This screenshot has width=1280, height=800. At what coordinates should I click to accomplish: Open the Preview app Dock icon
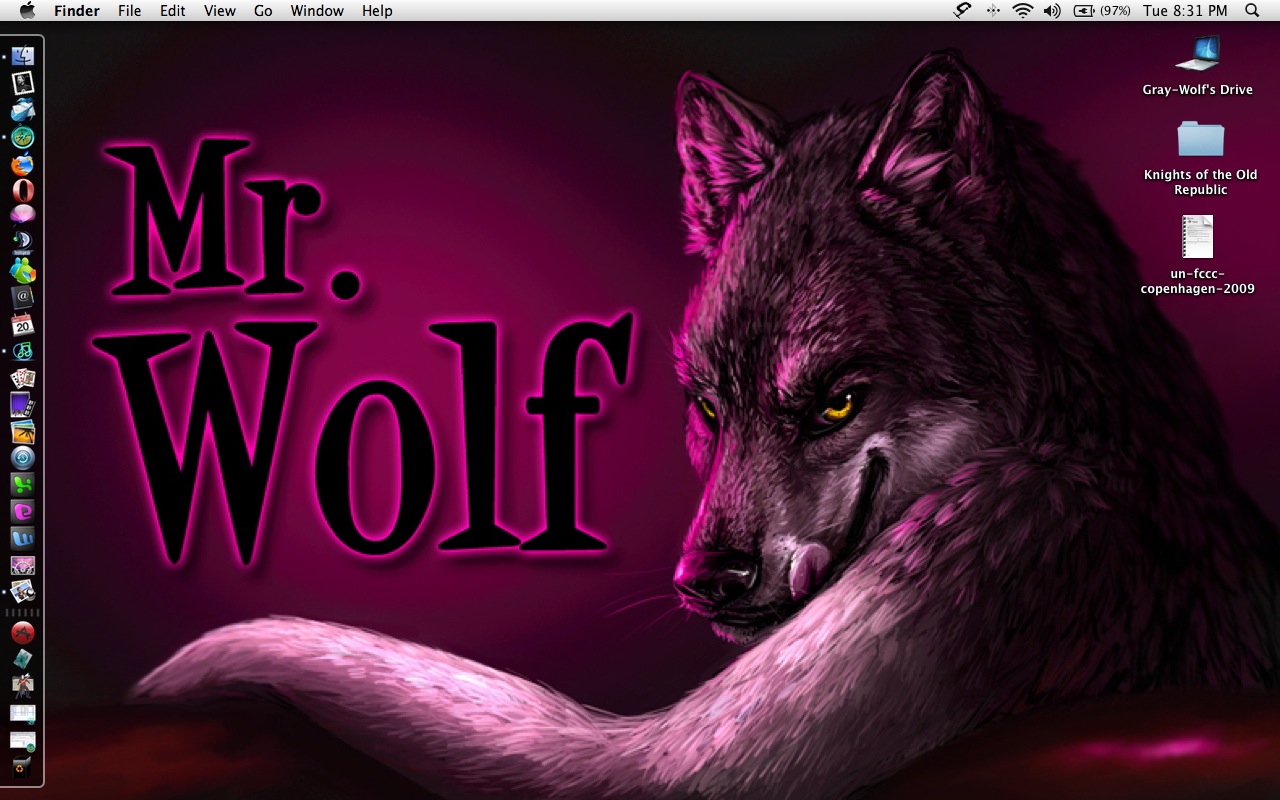[x=23, y=592]
